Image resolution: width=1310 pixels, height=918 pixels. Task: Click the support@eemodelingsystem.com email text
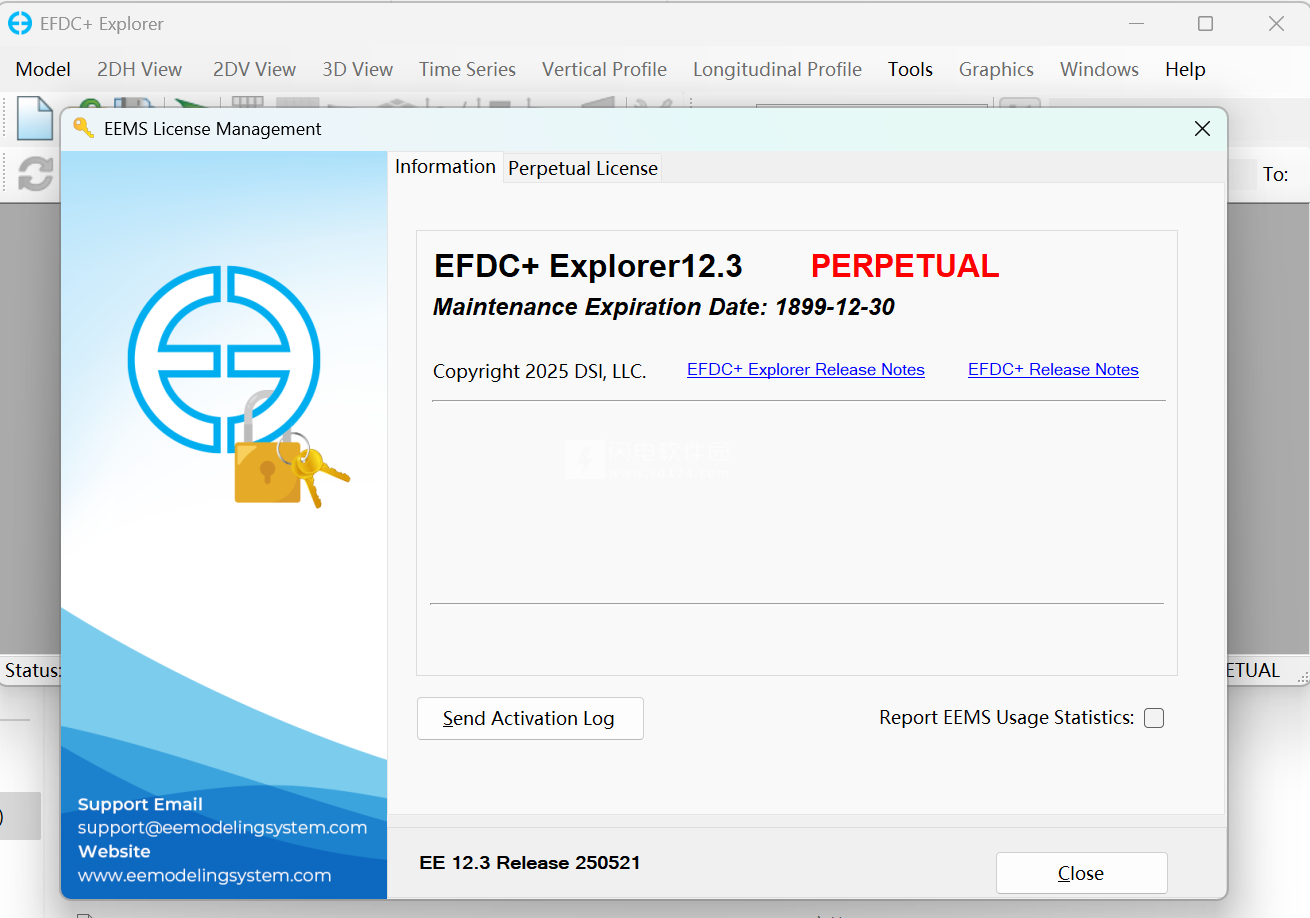[x=222, y=828]
